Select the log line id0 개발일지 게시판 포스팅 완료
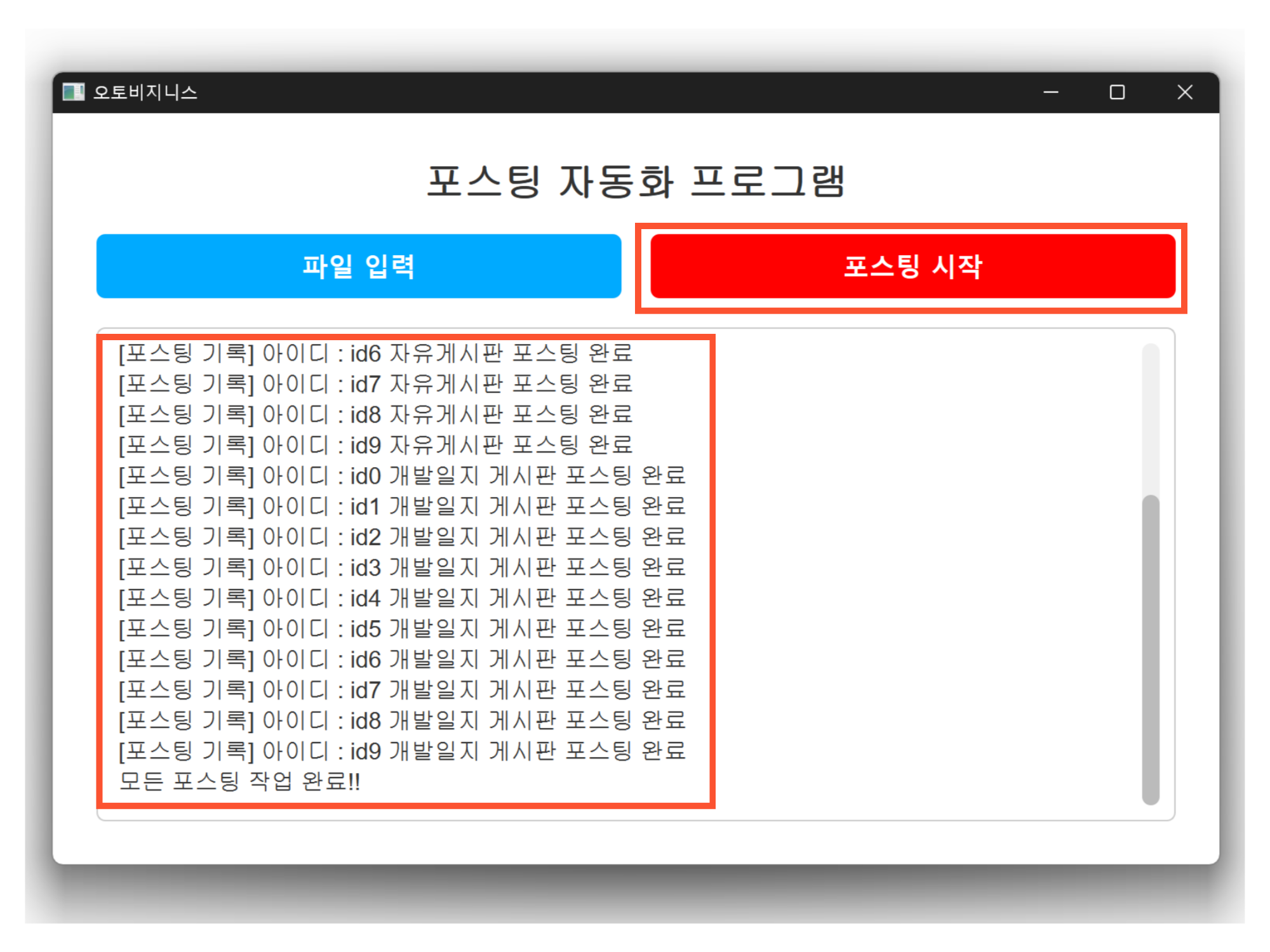Image resolution: width=1270 pixels, height=952 pixels. (403, 476)
